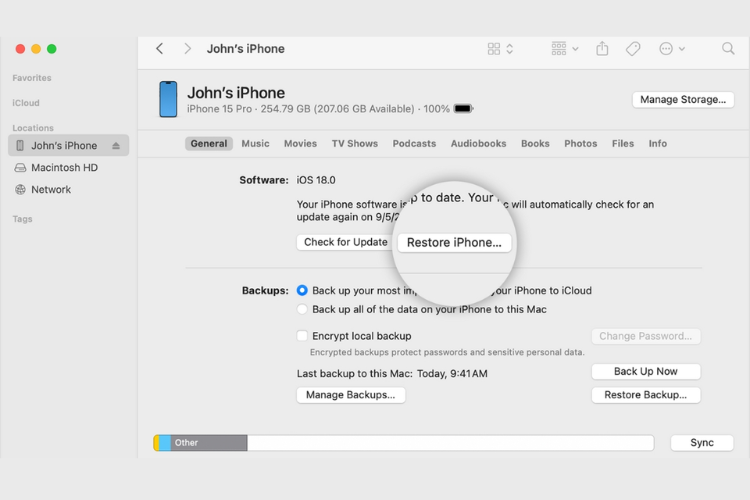
Task: Switch to the Info tab
Action: tap(658, 144)
